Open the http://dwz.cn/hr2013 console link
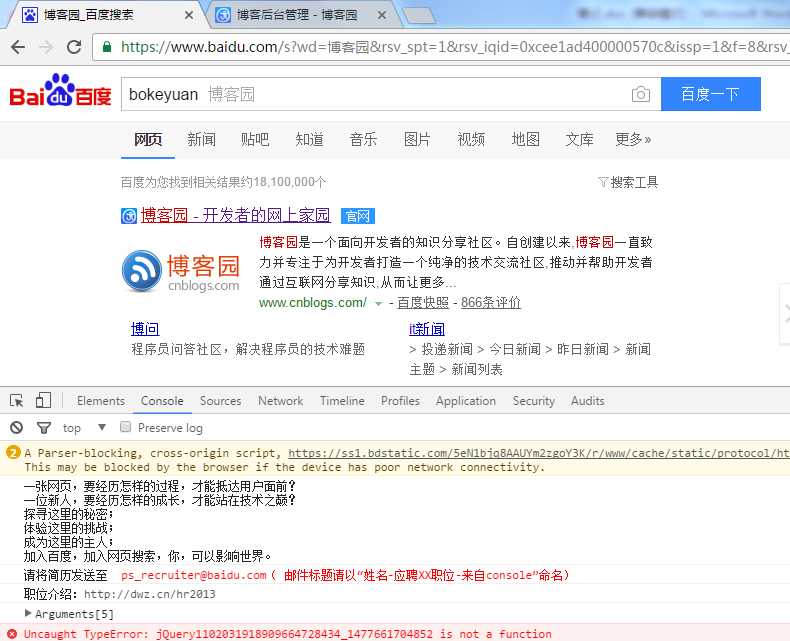 150,594
